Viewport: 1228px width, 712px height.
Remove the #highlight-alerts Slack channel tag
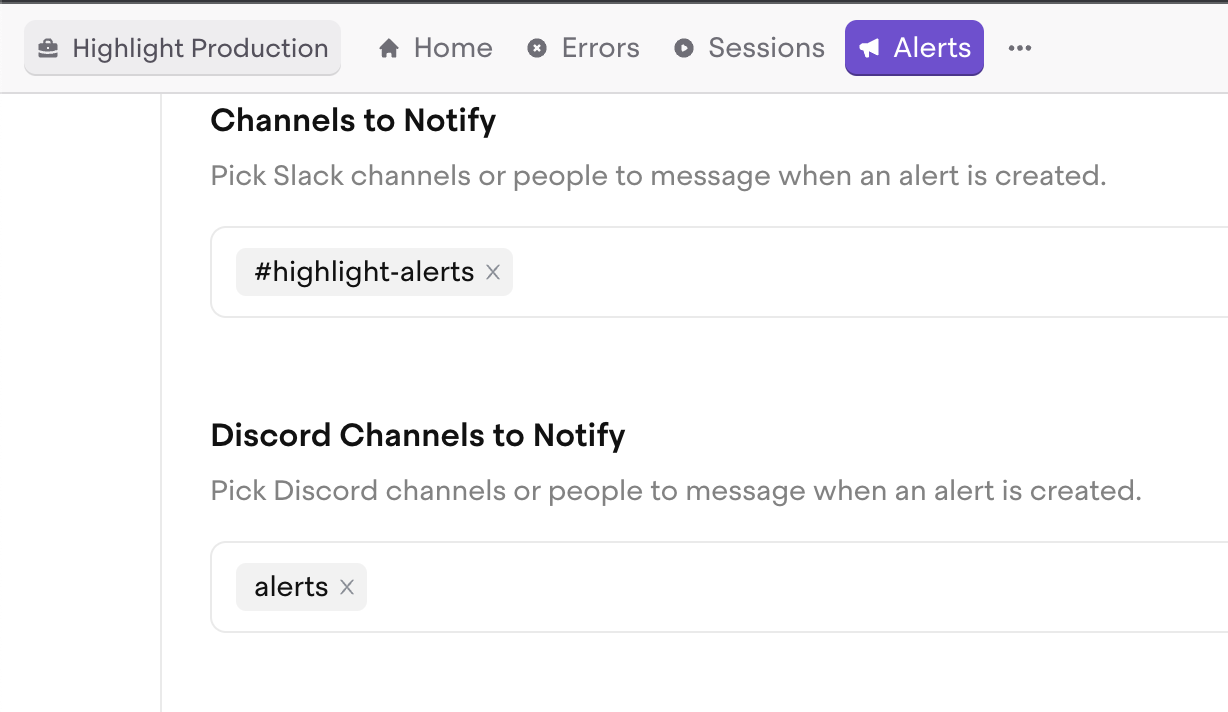493,272
